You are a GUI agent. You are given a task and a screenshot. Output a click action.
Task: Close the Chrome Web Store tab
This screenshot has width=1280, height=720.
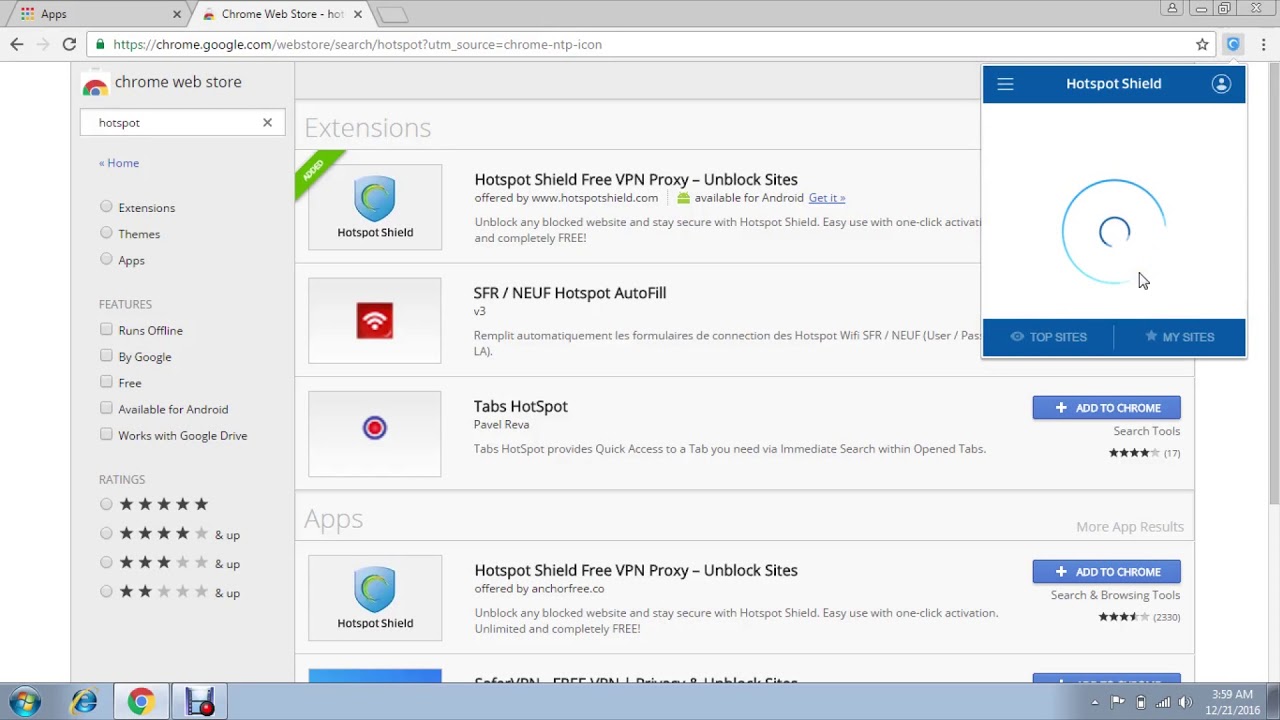click(357, 14)
